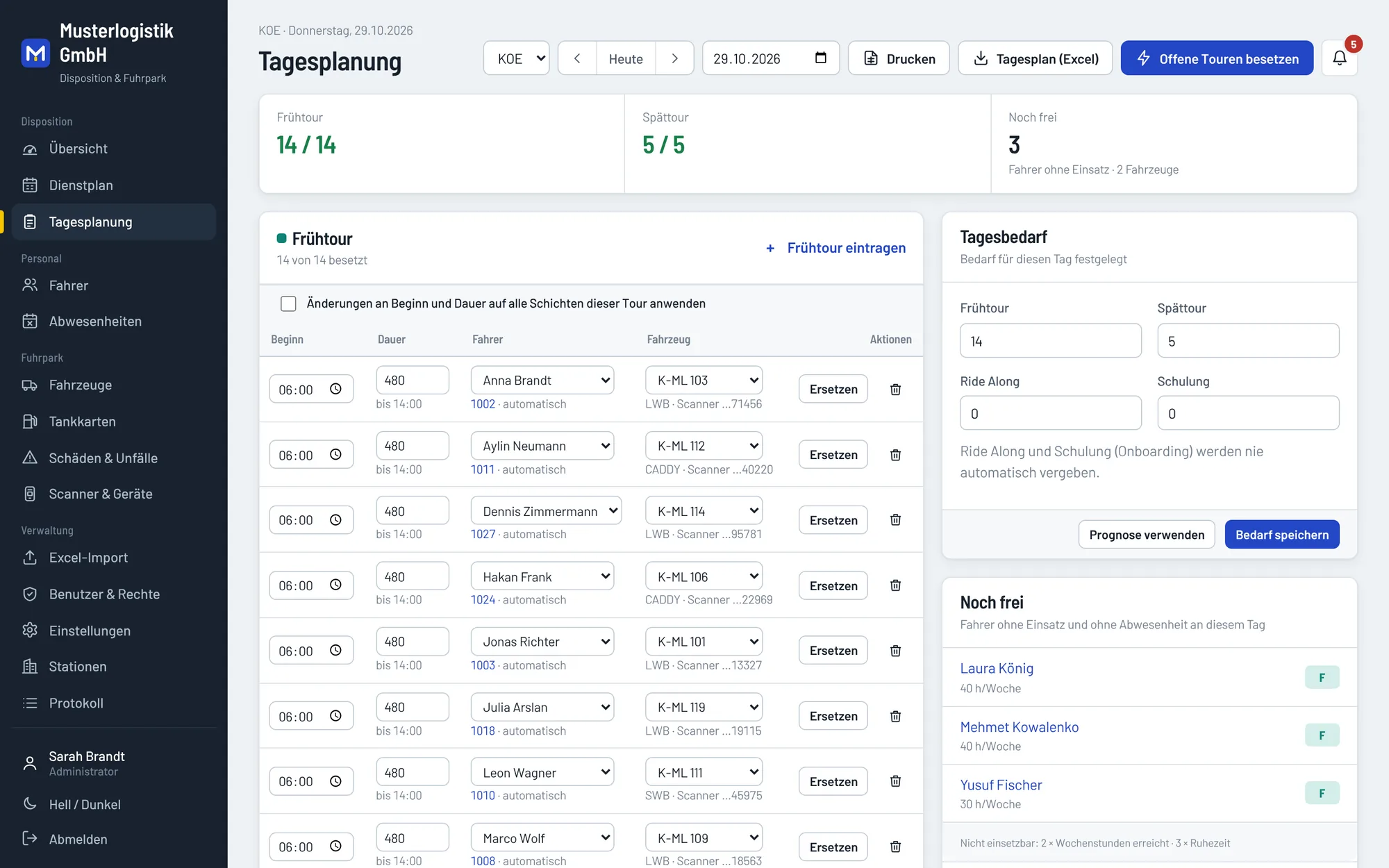Click the Drucken button
1389x868 pixels.
coord(899,58)
